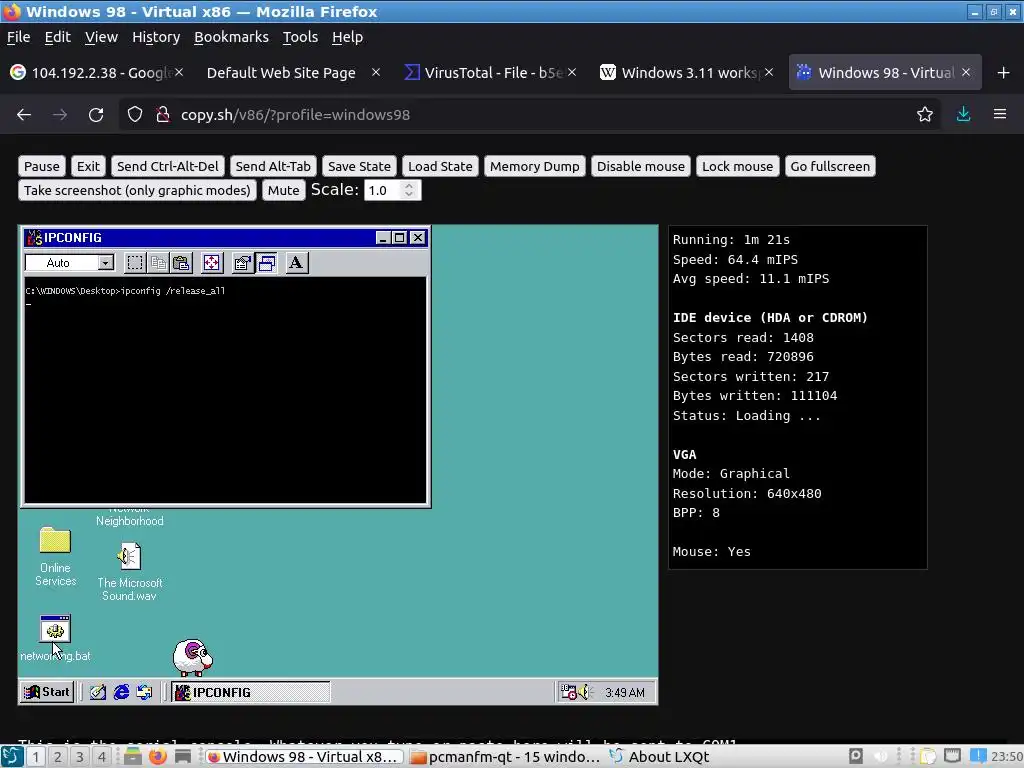This screenshot has width=1024, height=768.
Task: Click the Send Alt-Tab button
Action: coord(273,167)
